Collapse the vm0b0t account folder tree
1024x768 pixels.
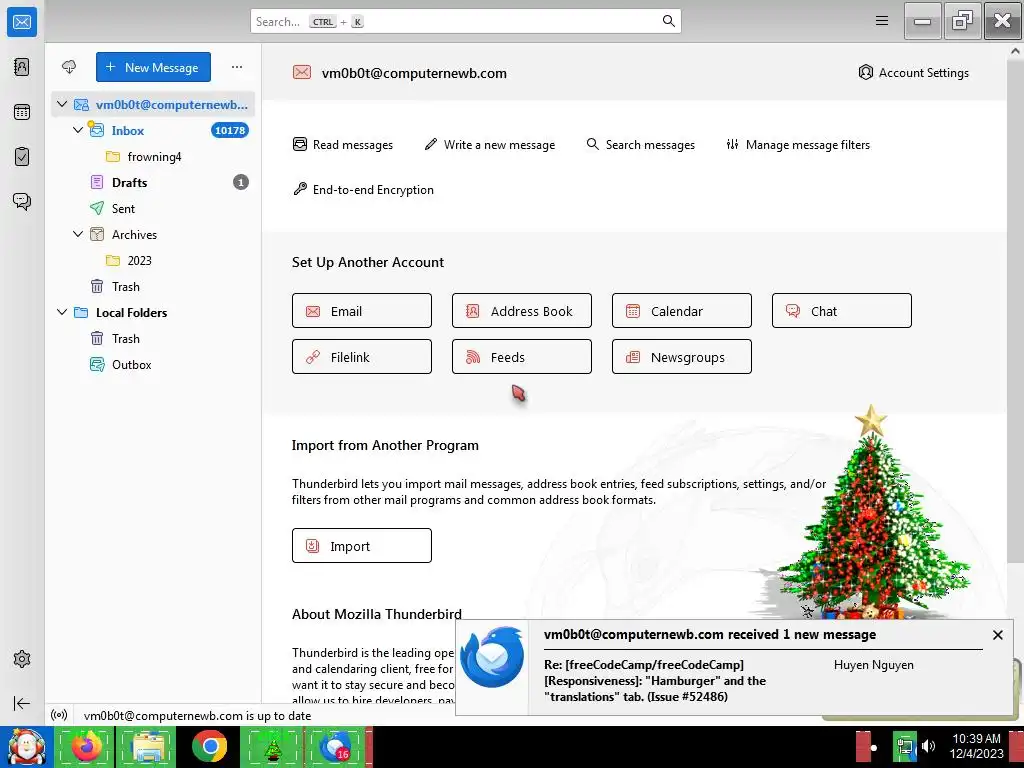[62, 104]
